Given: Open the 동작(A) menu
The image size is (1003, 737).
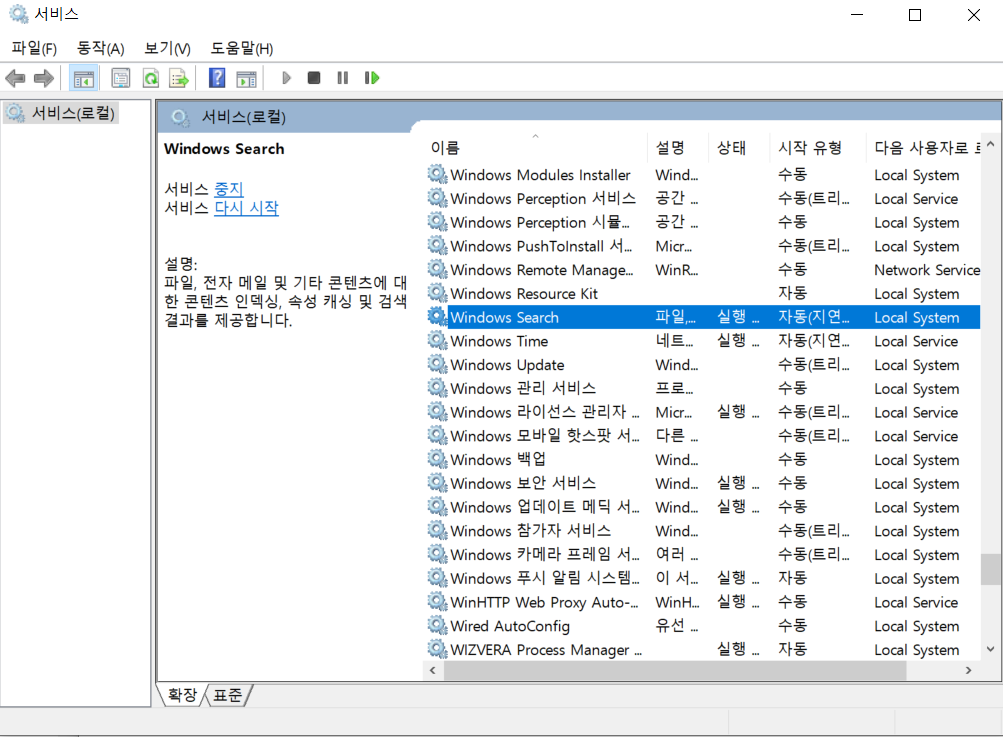Looking at the screenshot, I should [x=100, y=48].
